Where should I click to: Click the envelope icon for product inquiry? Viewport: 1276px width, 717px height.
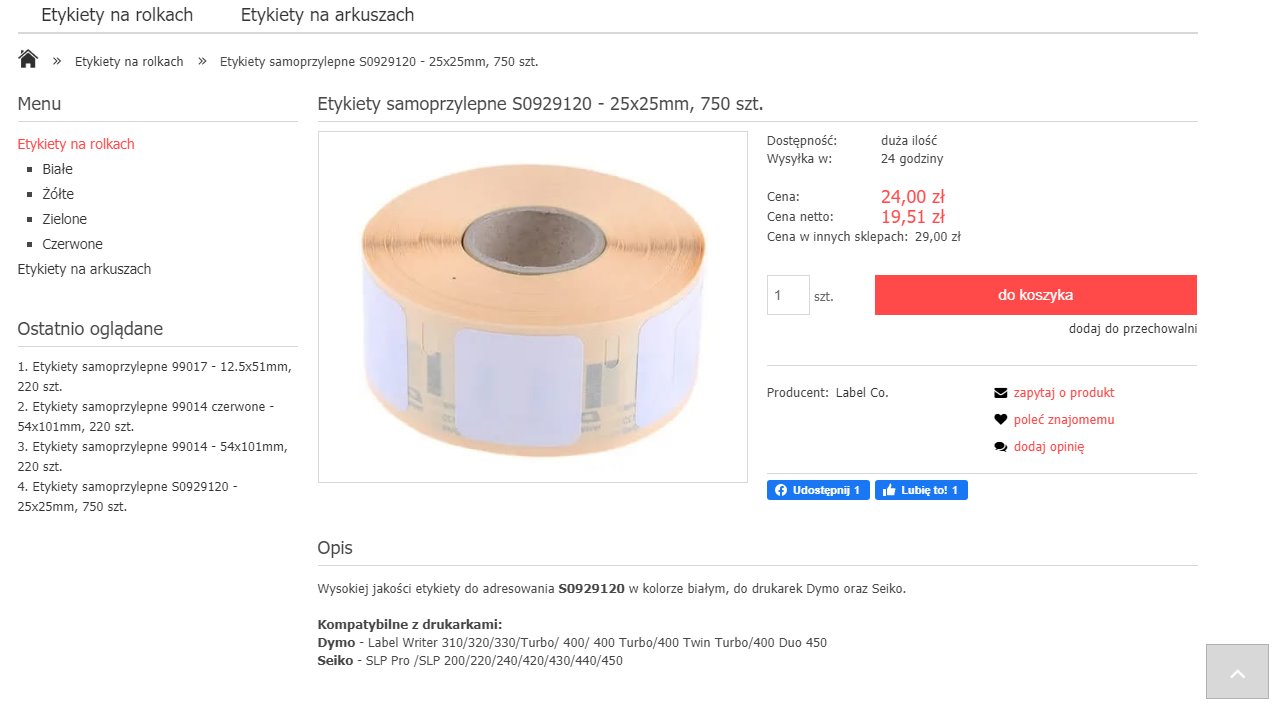tap(1000, 393)
